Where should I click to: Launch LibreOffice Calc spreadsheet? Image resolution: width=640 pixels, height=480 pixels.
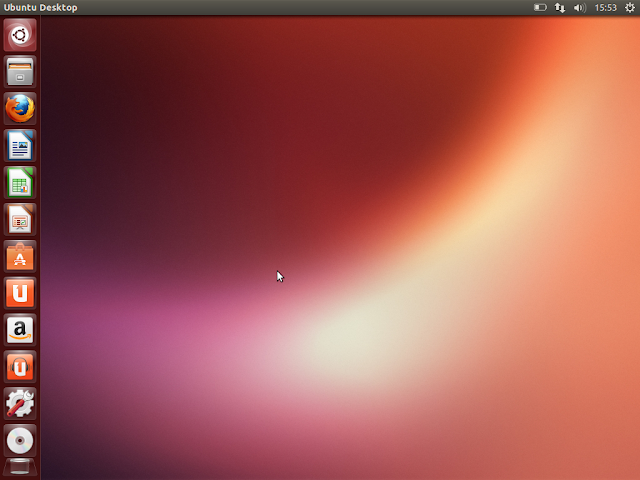point(20,182)
